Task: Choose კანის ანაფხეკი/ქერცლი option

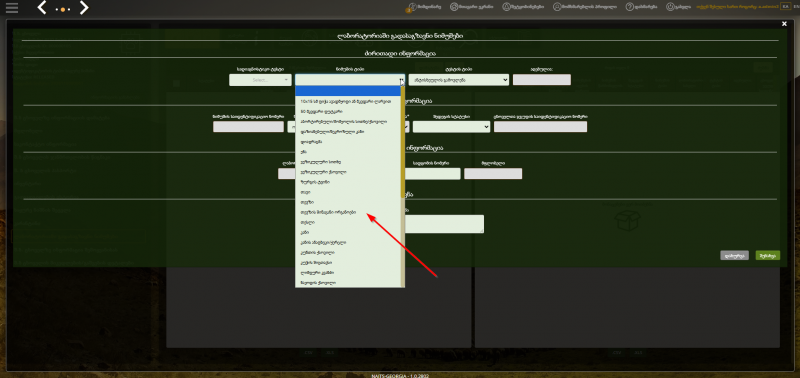Action: (x=348, y=242)
